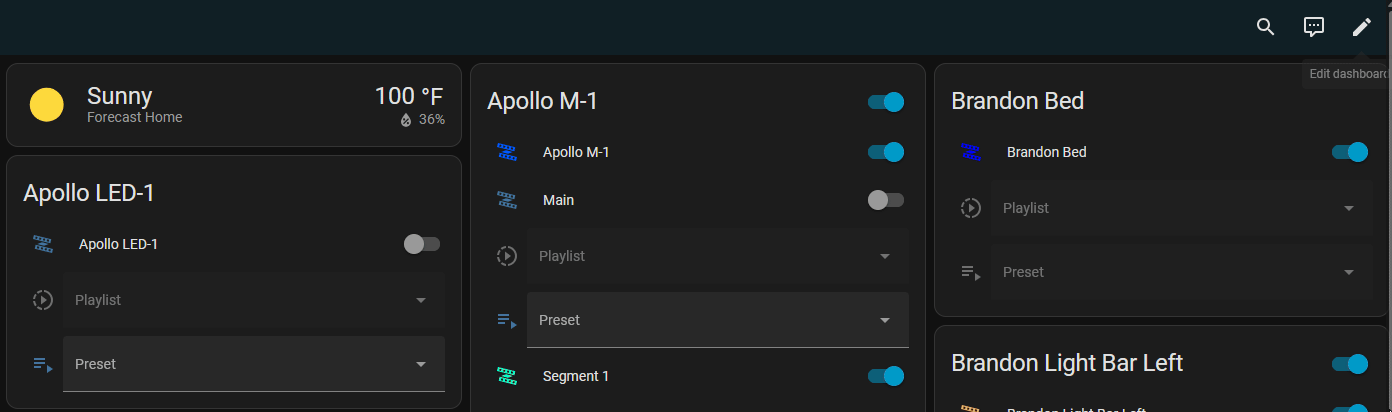Open the Forecast Home weather card

[234, 105]
